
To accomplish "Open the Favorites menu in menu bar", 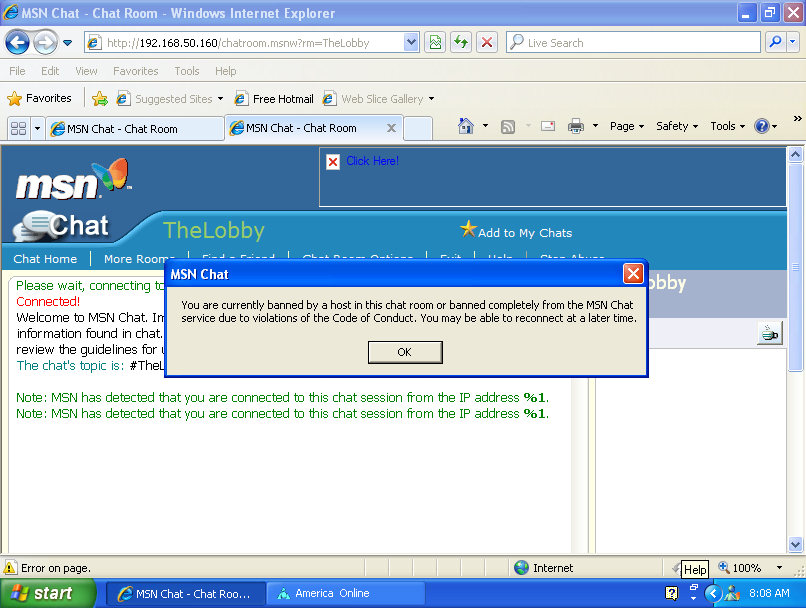I will point(135,71).
